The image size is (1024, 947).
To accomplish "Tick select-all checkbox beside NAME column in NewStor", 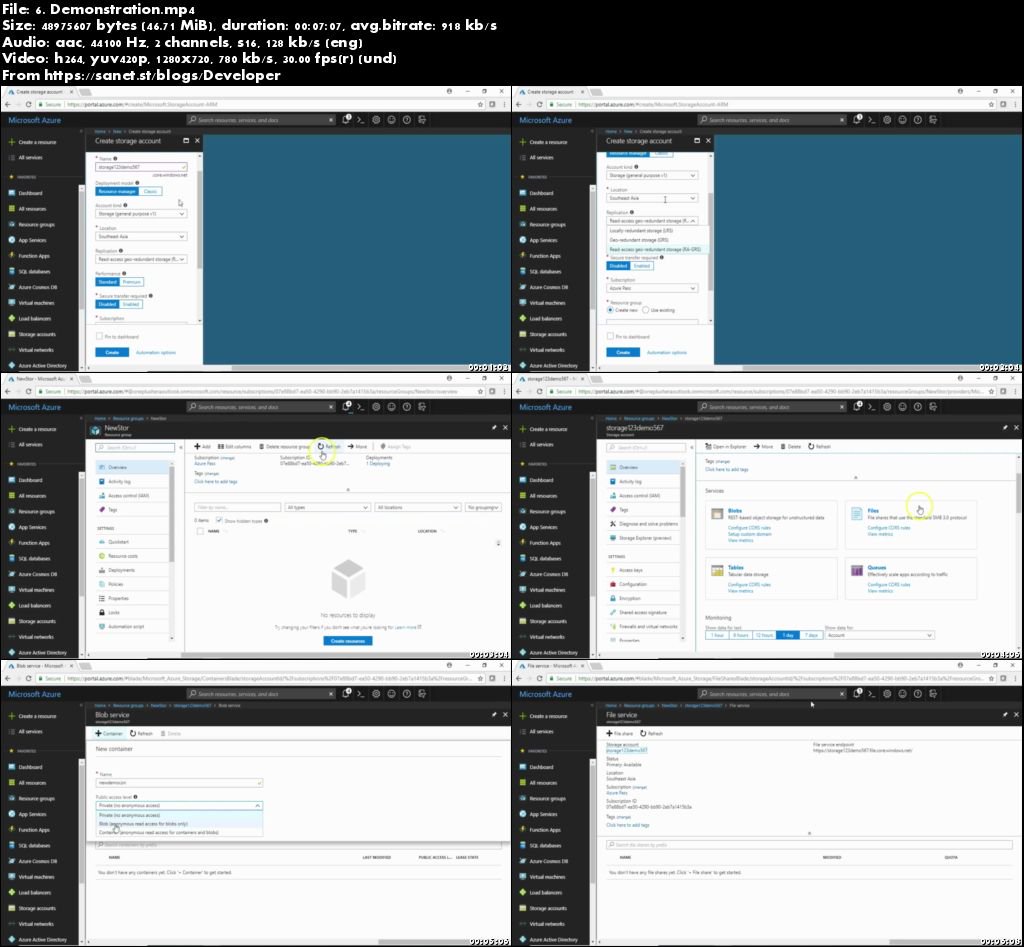I will [200, 532].
